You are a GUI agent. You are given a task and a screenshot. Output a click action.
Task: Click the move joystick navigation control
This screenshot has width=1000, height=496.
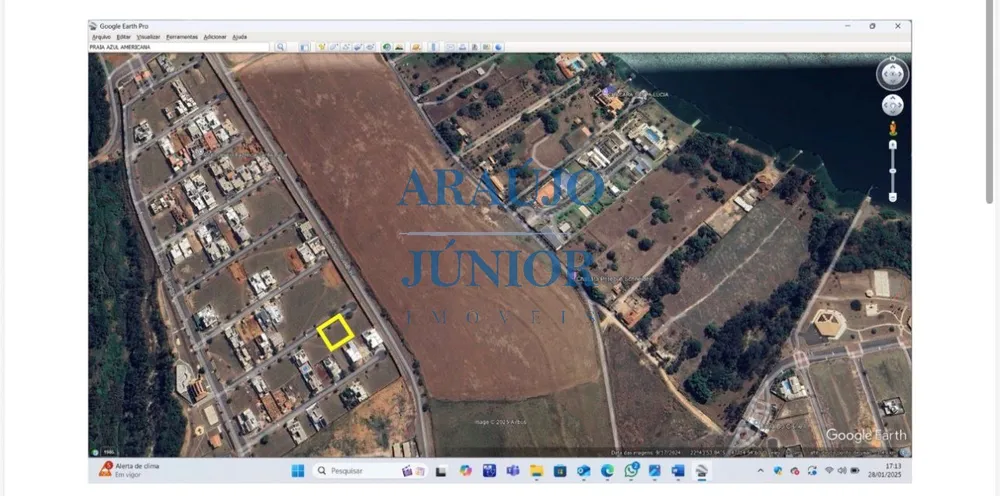click(892, 105)
